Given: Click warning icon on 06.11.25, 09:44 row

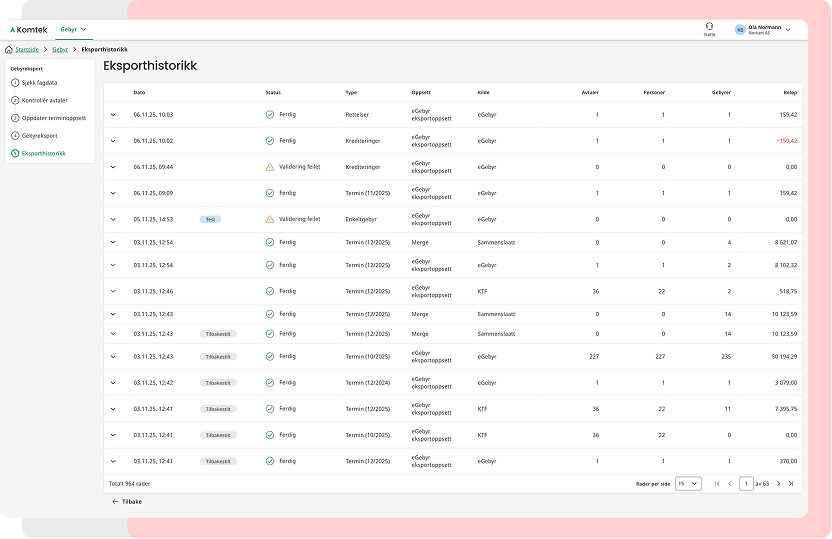Looking at the screenshot, I should (x=270, y=167).
